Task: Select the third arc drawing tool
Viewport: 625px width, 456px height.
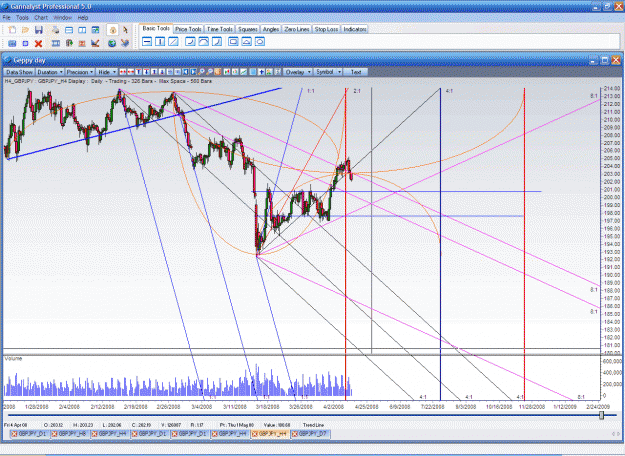Action: (216, 41)
